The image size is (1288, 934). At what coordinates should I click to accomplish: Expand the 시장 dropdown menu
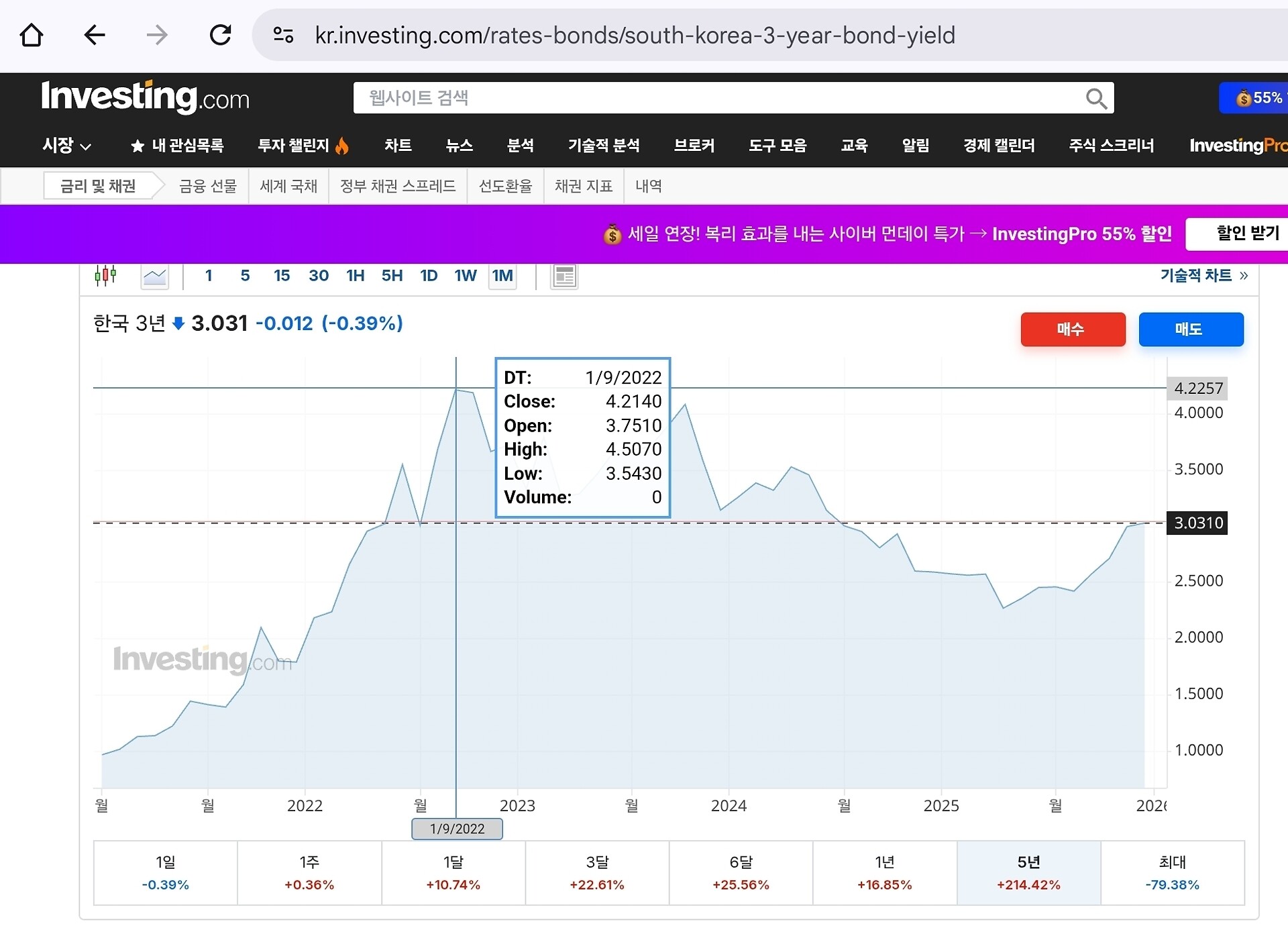tap(66, 146)
